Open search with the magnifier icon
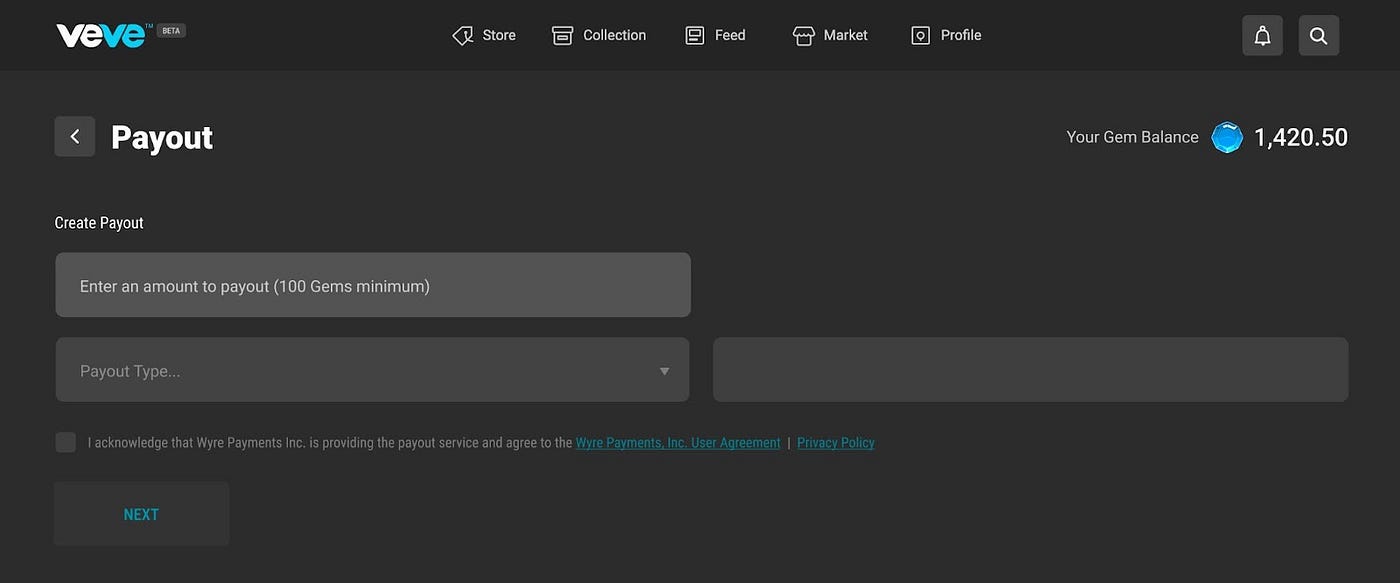The width and height of the screenshot is (1400, 583). (x=1318, y=35)
